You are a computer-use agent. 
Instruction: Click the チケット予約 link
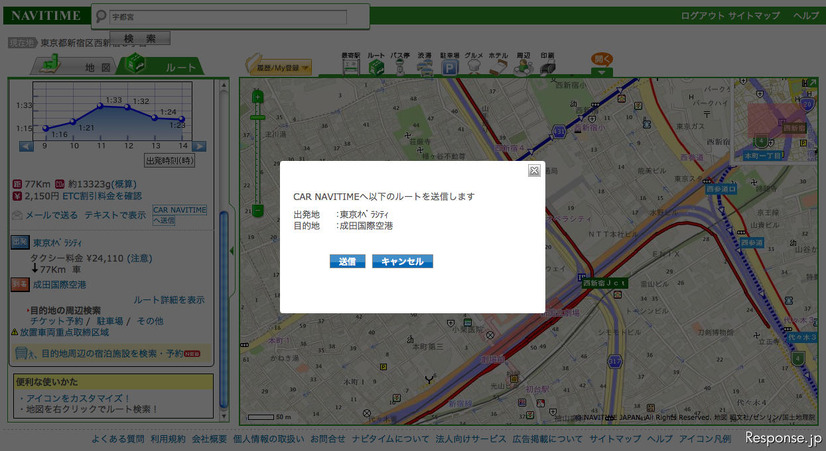(x=56, y=321)
